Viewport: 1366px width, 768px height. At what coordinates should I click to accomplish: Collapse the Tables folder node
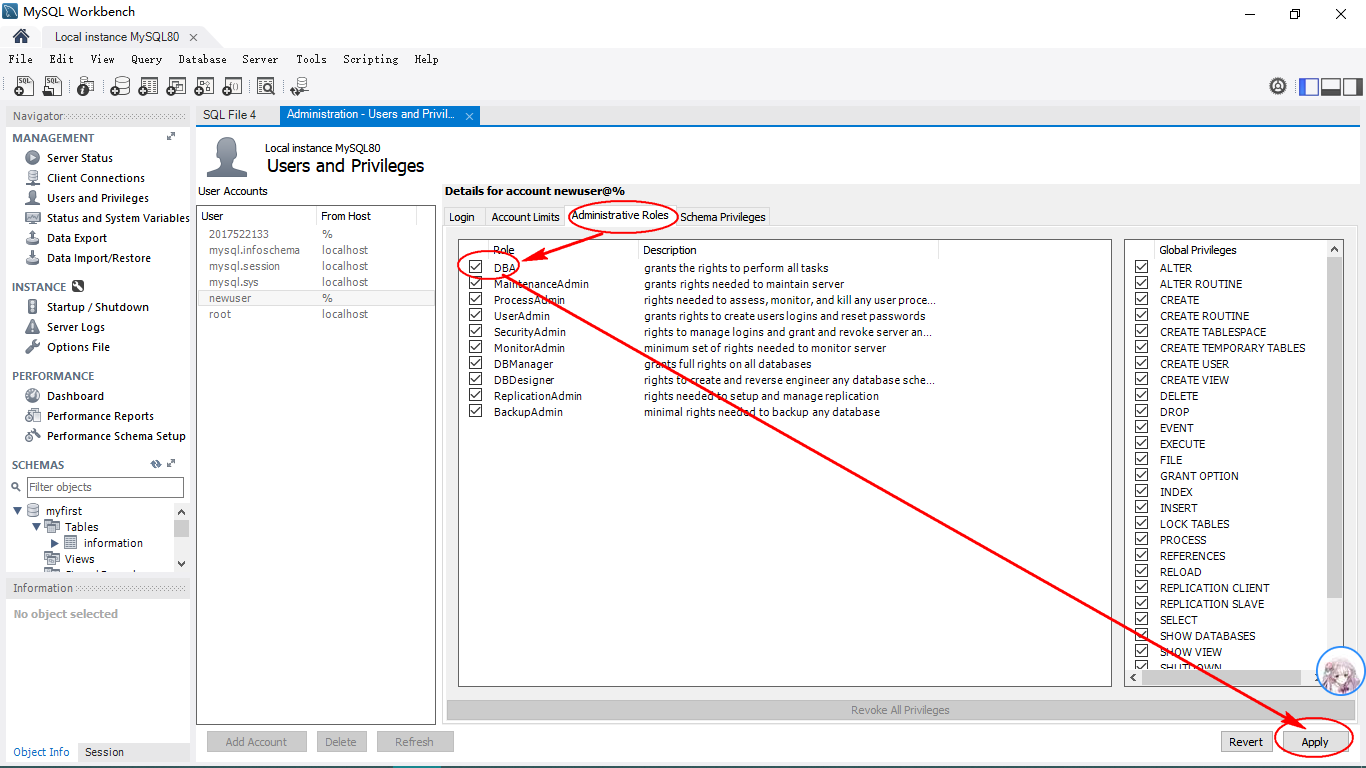click(37, 527)
